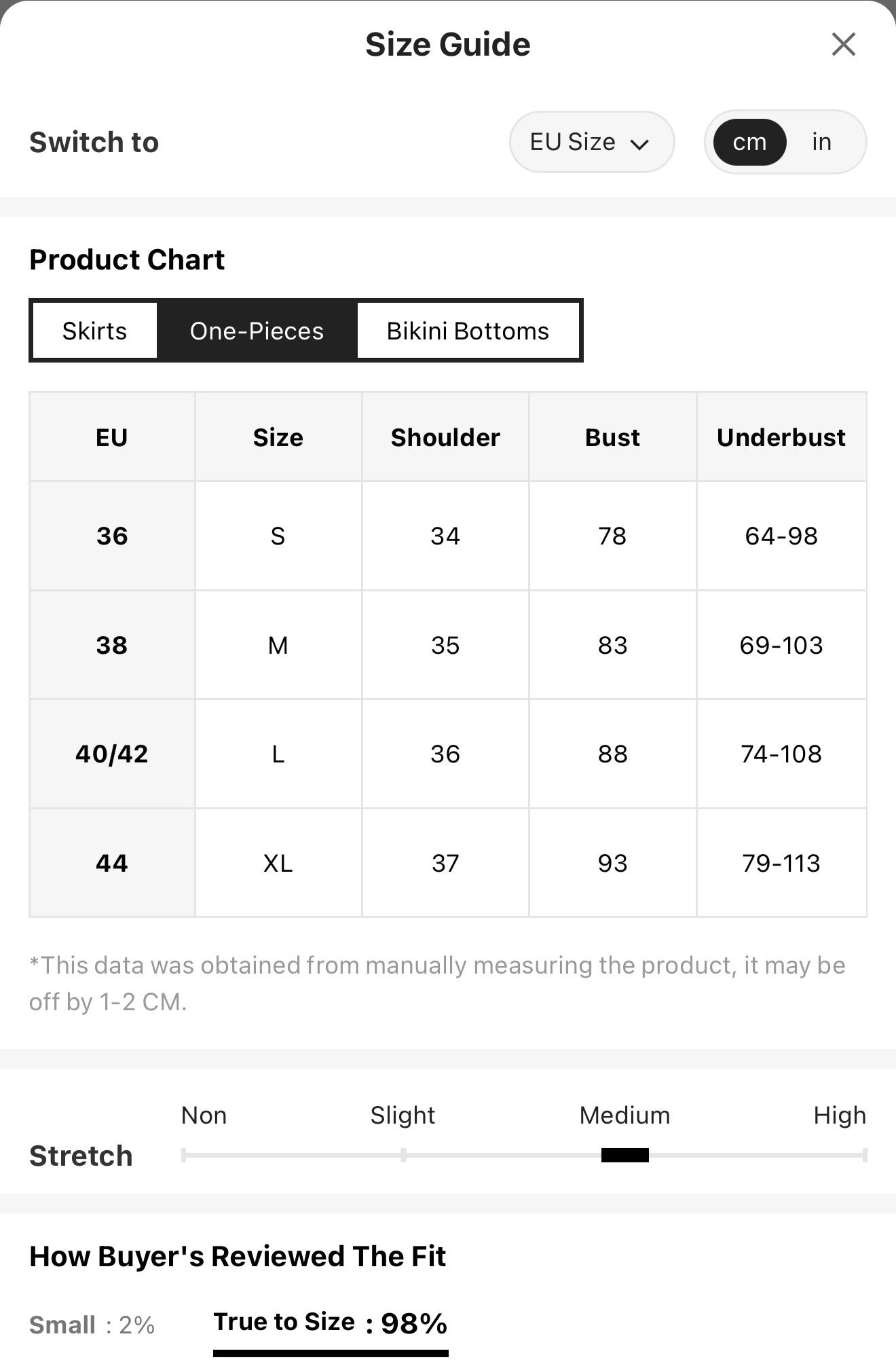Viewport: 896px width, 1364px height.
Task: Click the XL size cell
Action: point(278,863)
